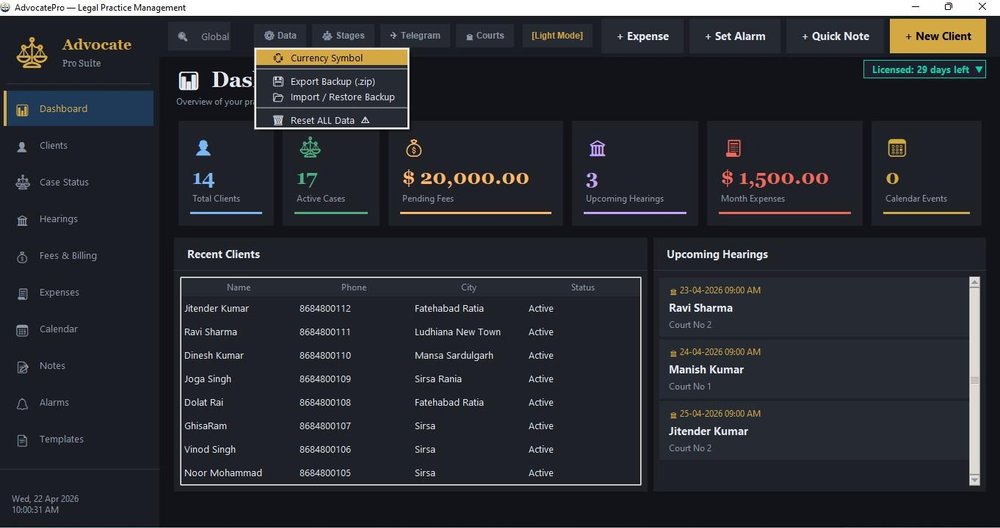The image size is (1000, 528).
Task: Click the Advocate scales logo
Action: pyautogui.click(x=32, y=52)
